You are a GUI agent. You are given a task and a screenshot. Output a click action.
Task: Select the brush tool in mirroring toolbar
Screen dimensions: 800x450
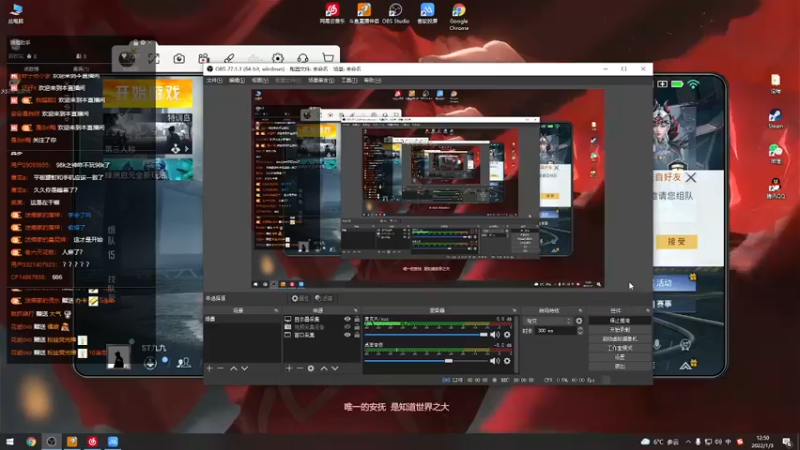[229, 59]
